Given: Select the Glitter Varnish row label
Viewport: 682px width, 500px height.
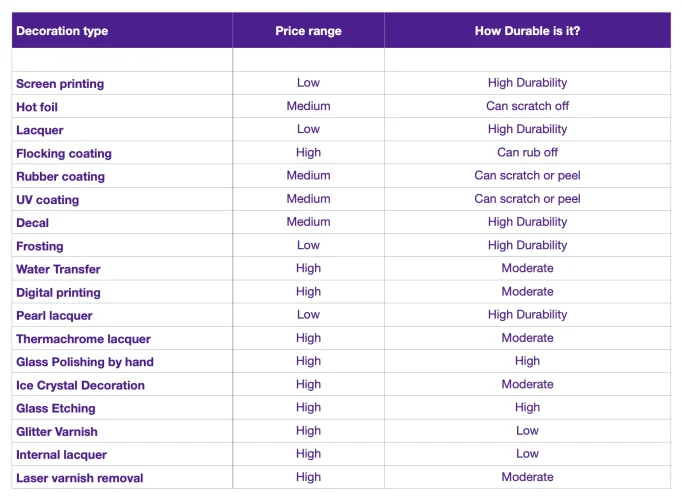Looking at the screenshot, I should [x=57, y=432].
